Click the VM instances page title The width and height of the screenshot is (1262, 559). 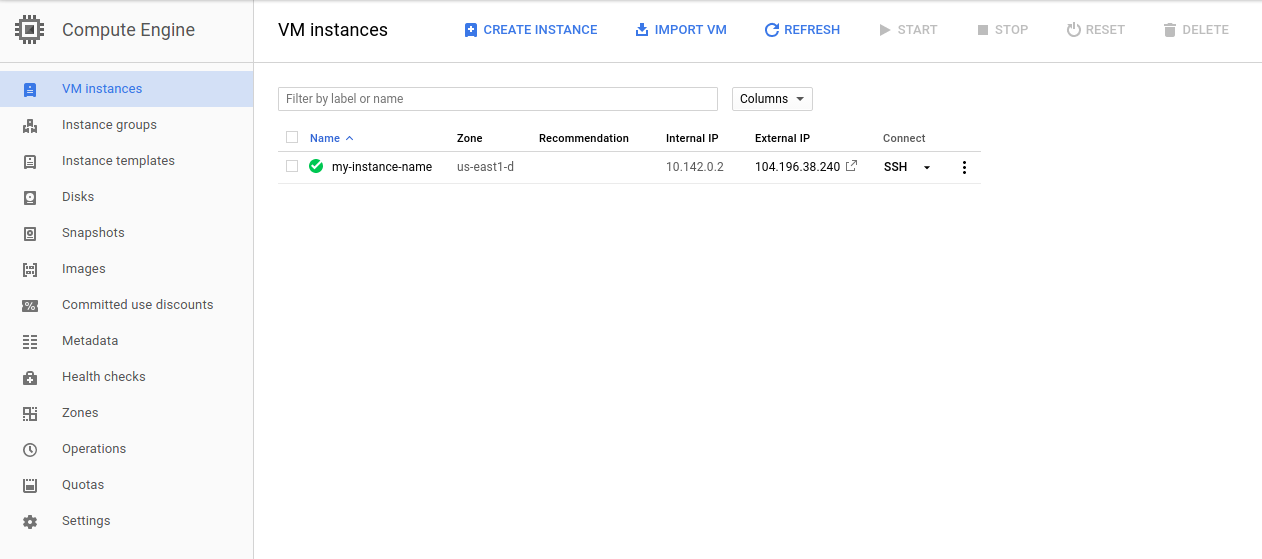[333, 30]
